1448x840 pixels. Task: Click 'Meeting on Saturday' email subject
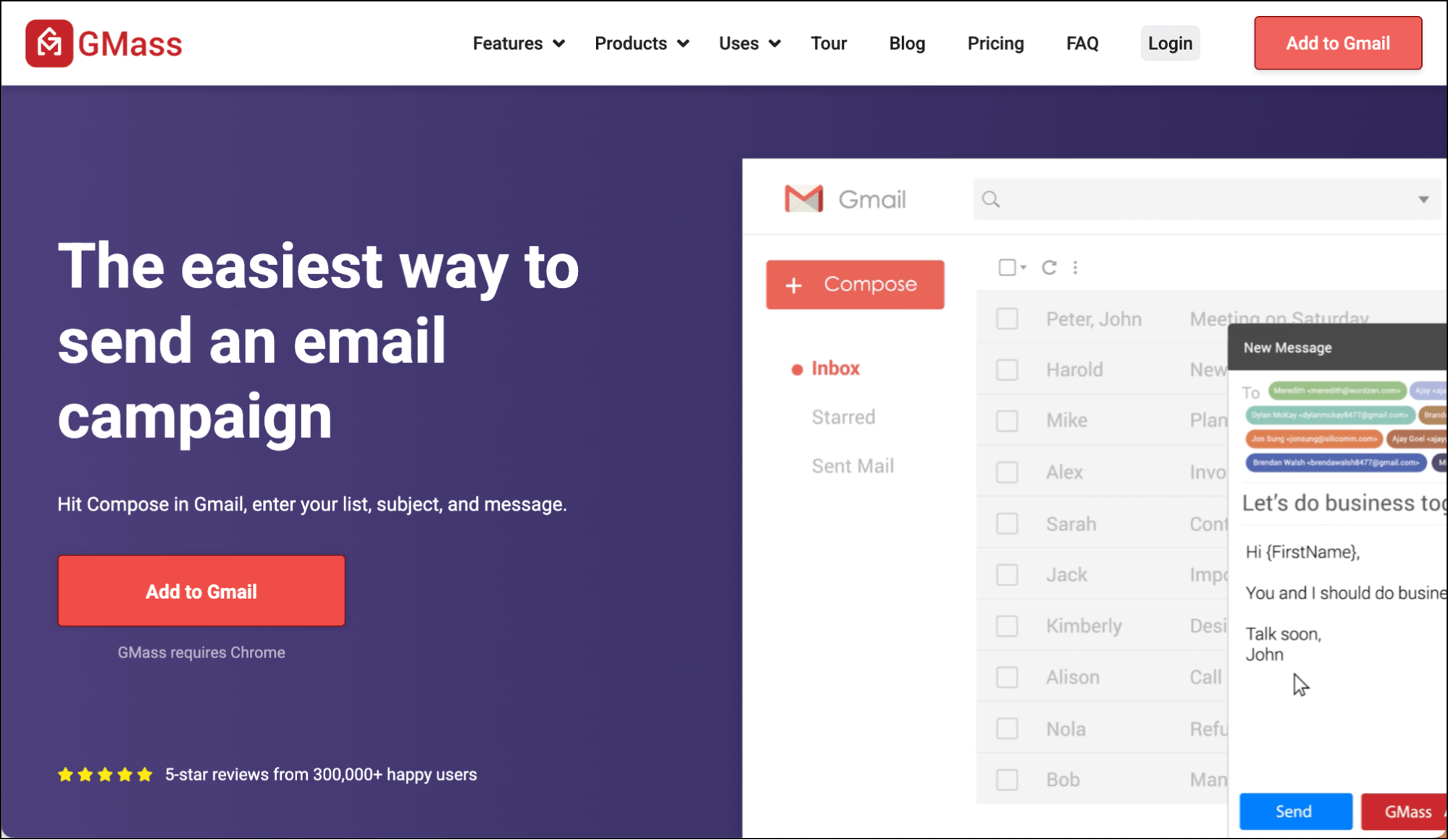coord(1279,319)
